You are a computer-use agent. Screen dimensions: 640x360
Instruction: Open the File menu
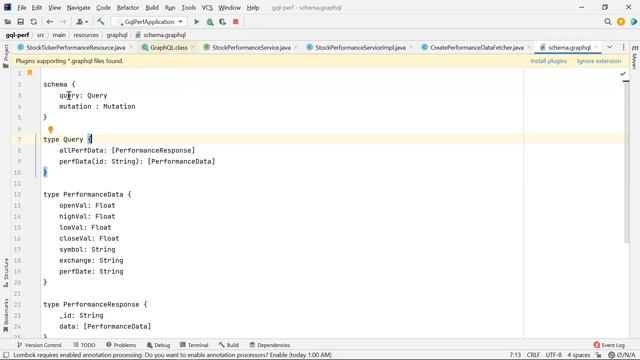click(x=22, y=7)
